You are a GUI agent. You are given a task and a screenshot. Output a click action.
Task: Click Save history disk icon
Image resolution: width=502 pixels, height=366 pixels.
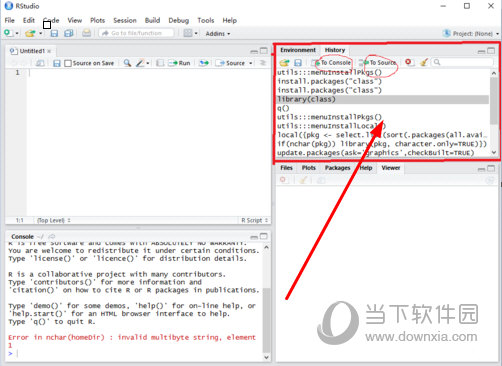click(298, 62)
